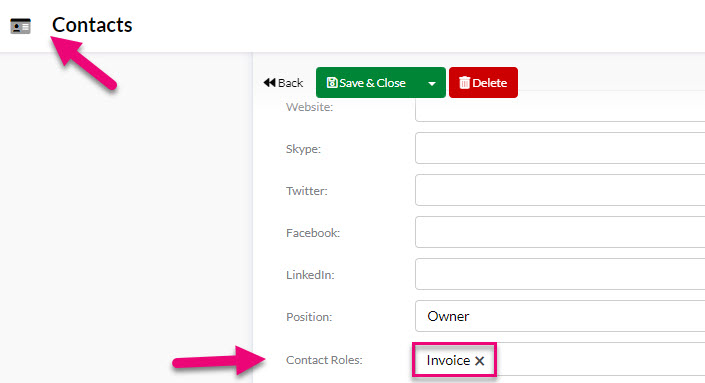
Task: Click the Contacts card icon in header
Action: 21,26
